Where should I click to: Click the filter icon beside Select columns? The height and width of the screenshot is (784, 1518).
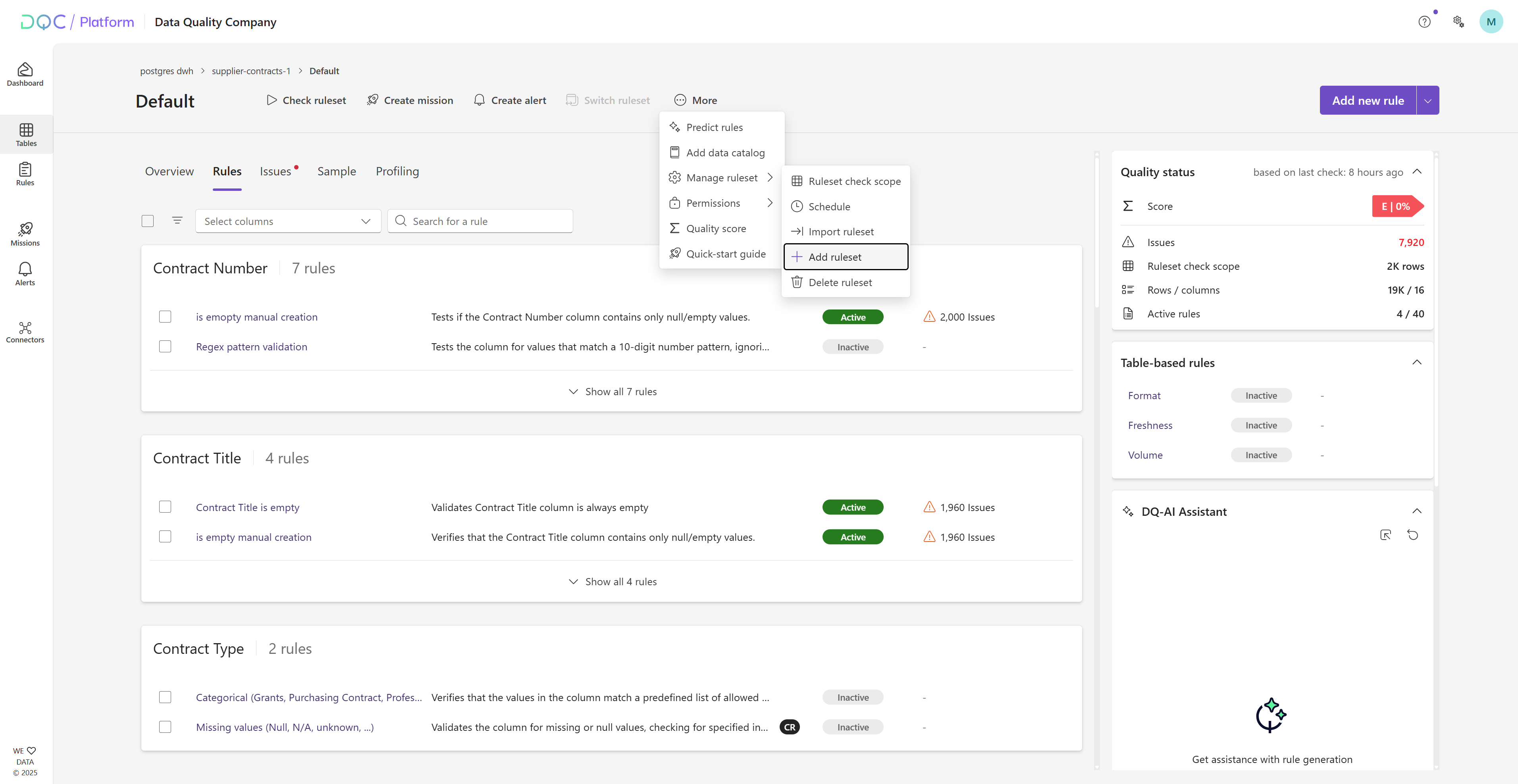[x=177, y=220]
